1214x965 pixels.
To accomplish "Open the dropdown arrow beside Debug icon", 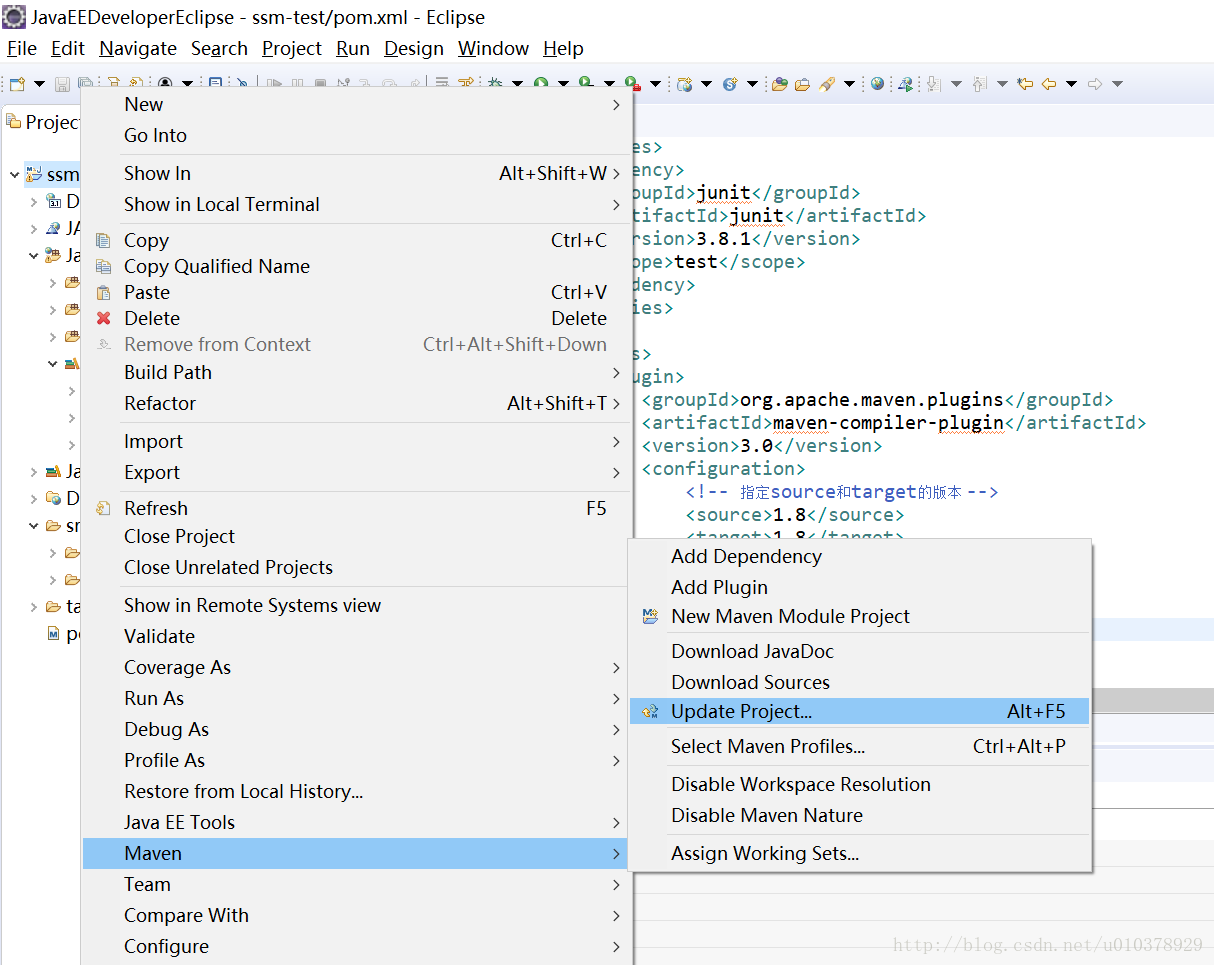I will pos(517,84).
